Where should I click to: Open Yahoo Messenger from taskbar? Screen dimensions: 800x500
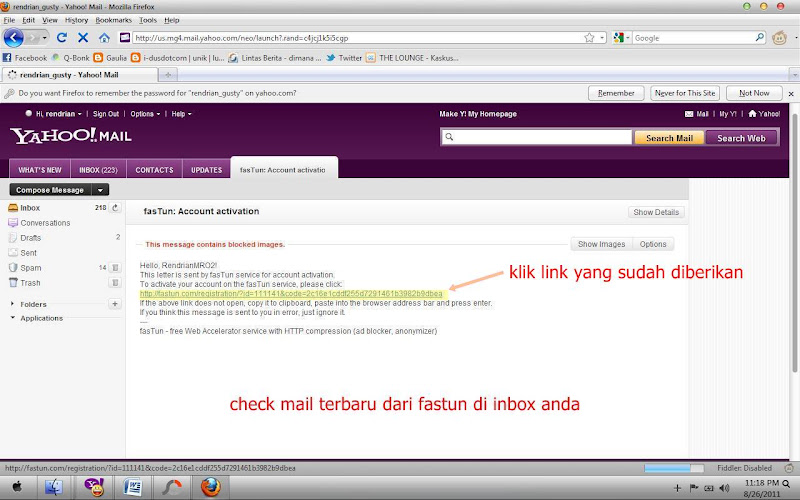click(x=94, y=487)
